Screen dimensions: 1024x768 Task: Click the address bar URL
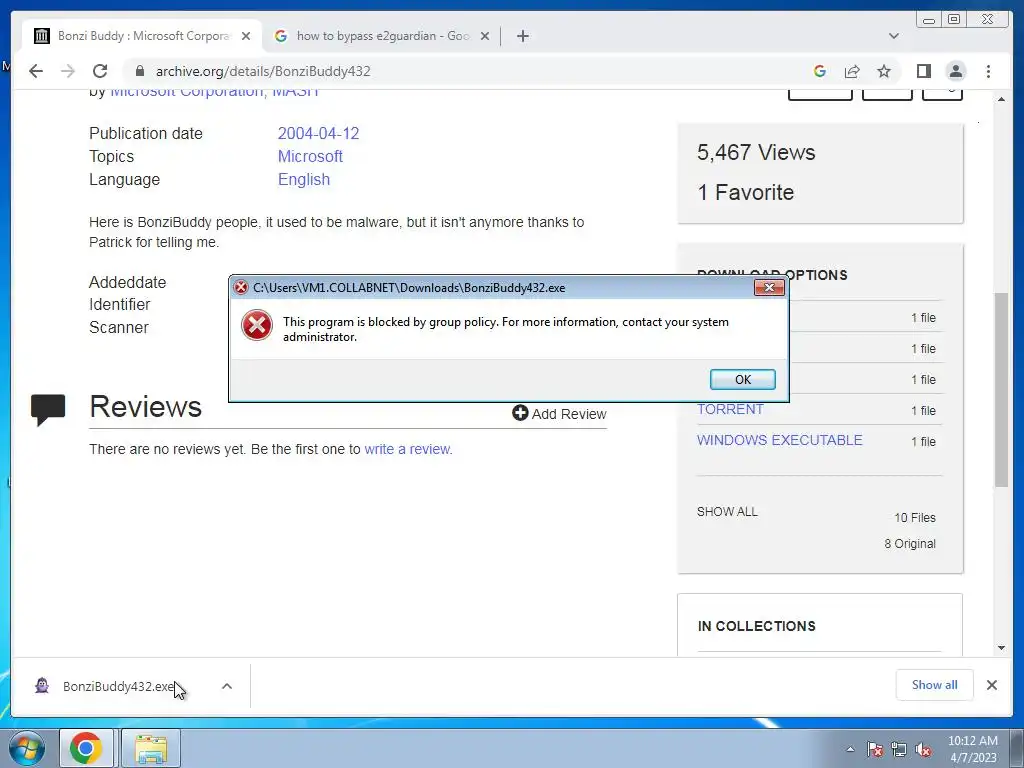point(263,71)
